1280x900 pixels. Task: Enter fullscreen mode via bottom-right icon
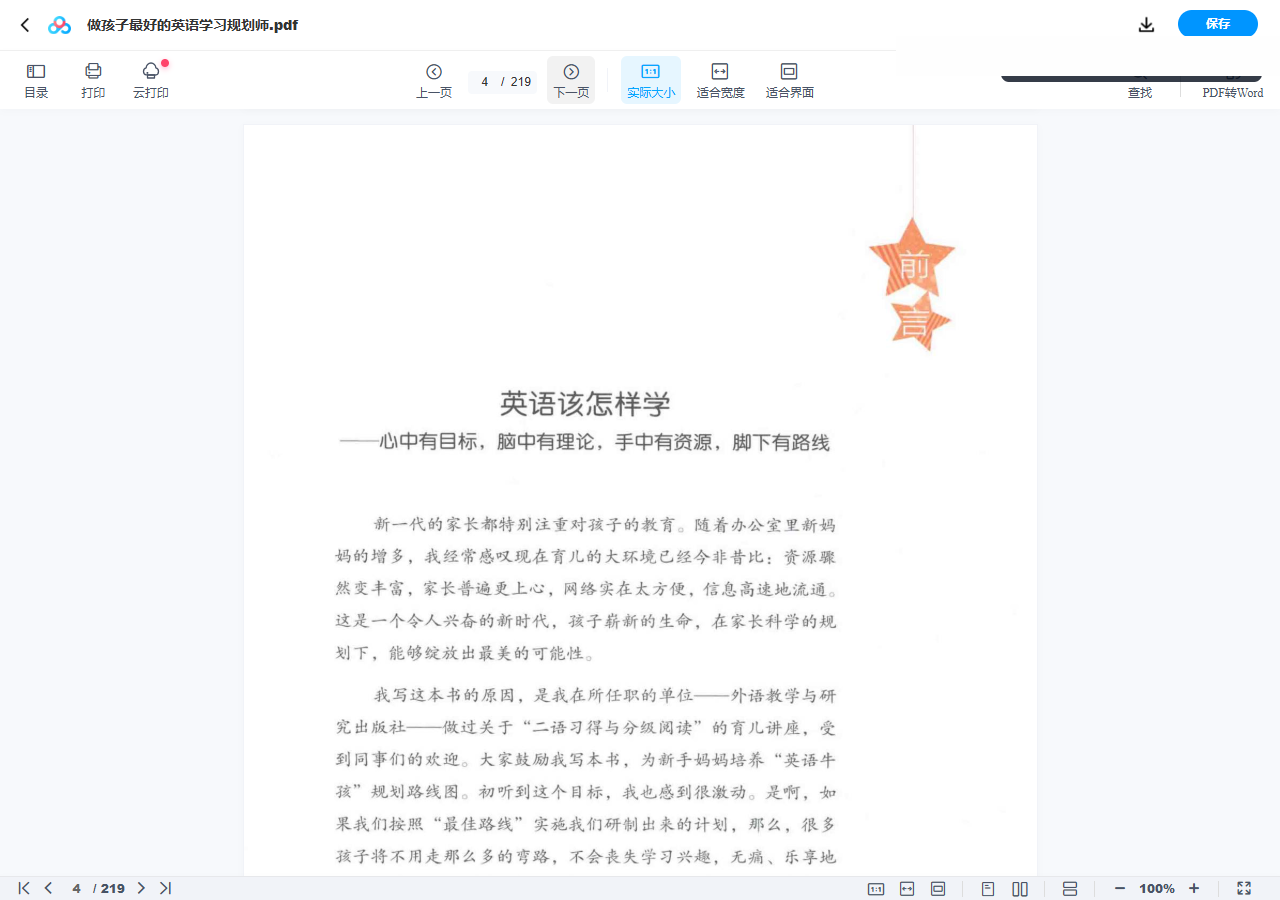pyautogui.click(x=1244, y=888)
